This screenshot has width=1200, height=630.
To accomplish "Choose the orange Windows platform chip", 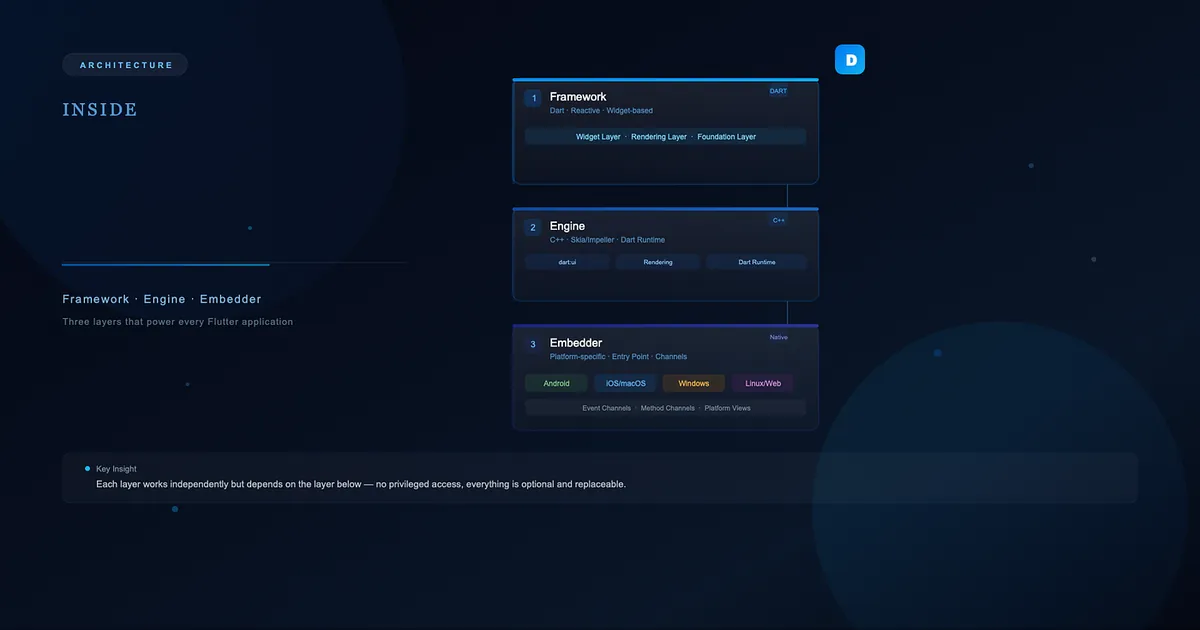I will tap(693, 383).
